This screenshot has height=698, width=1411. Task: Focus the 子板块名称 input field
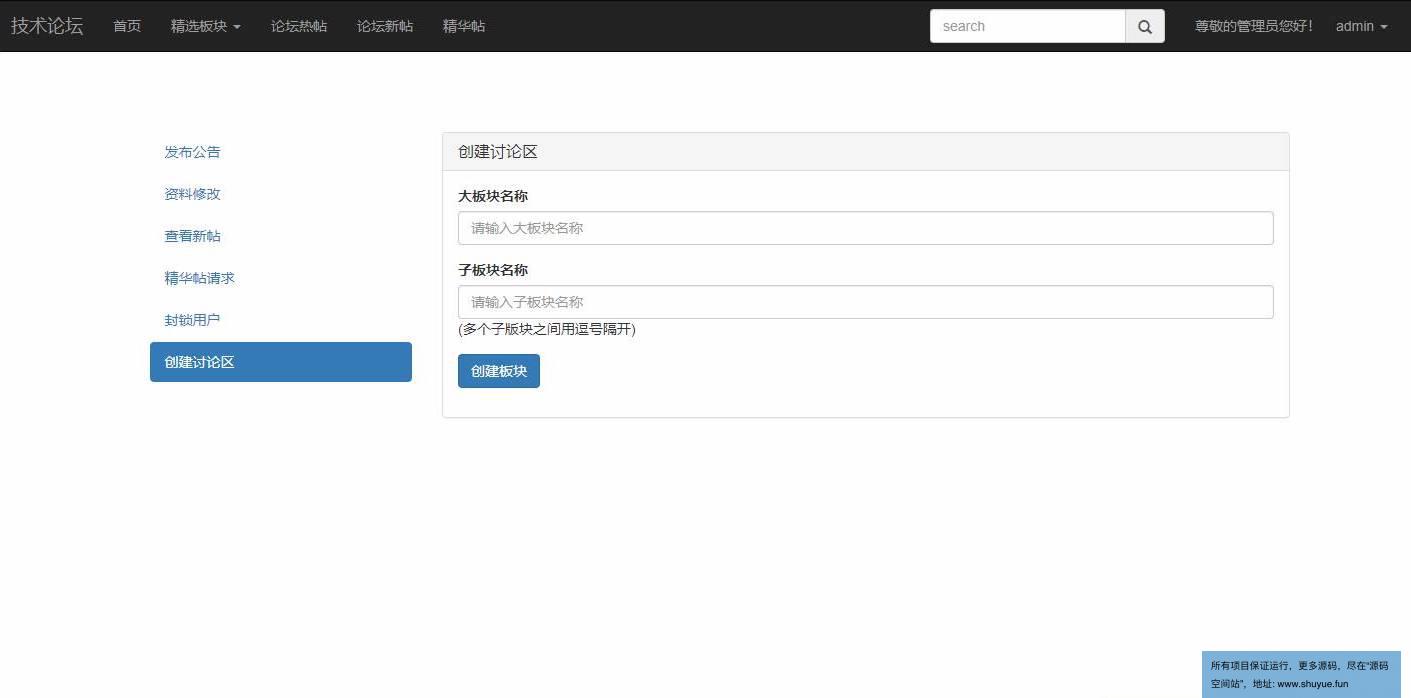[866, 302]
